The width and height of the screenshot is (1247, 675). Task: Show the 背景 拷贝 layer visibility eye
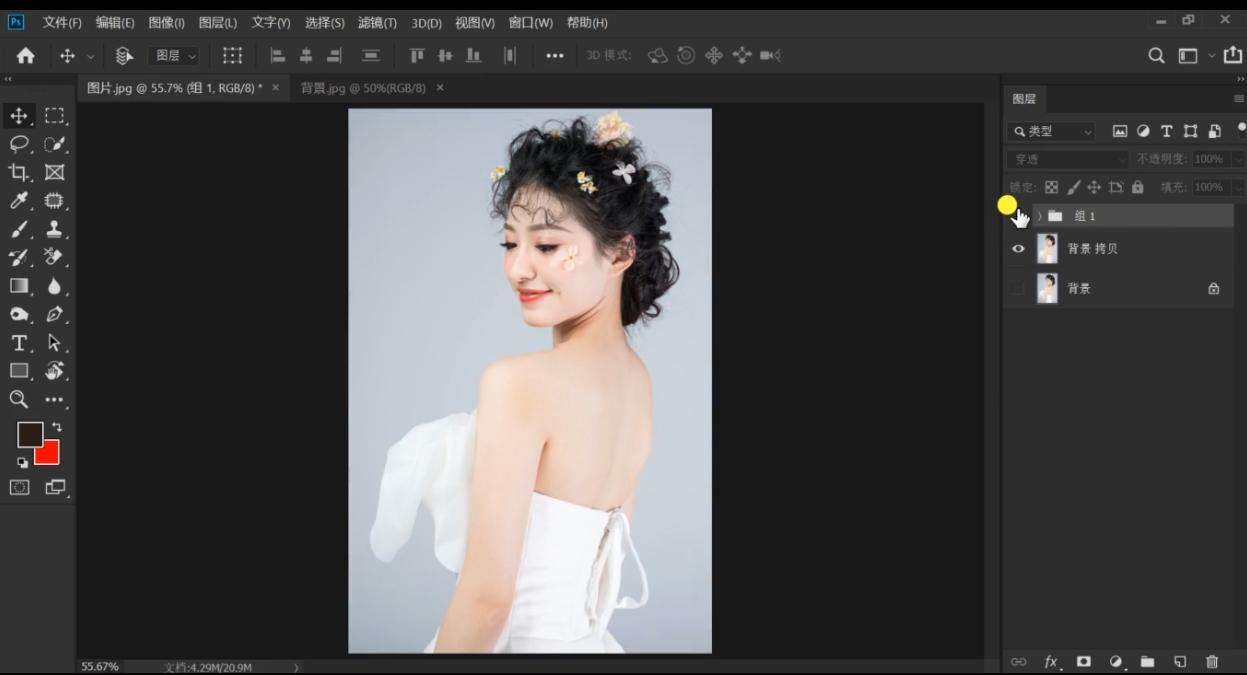[x=1018, y=248]
